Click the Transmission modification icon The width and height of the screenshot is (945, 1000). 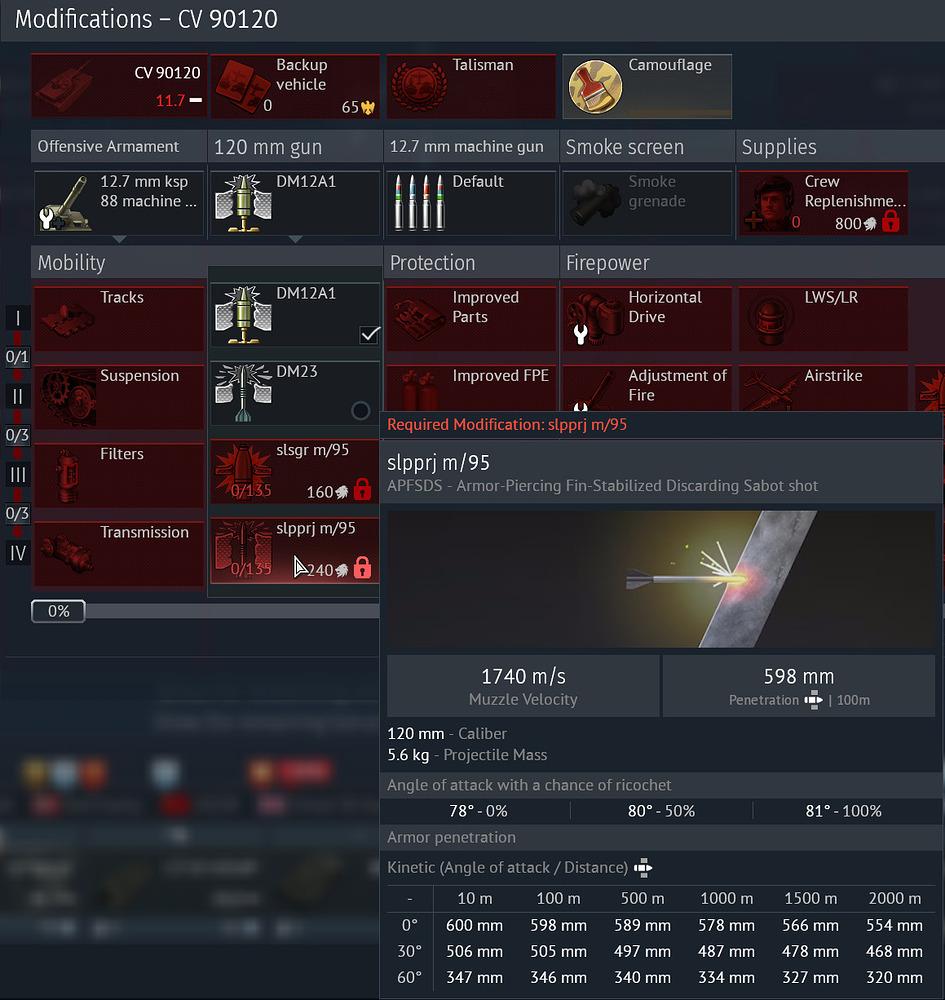pyautogui.click(x=66, y=552)
